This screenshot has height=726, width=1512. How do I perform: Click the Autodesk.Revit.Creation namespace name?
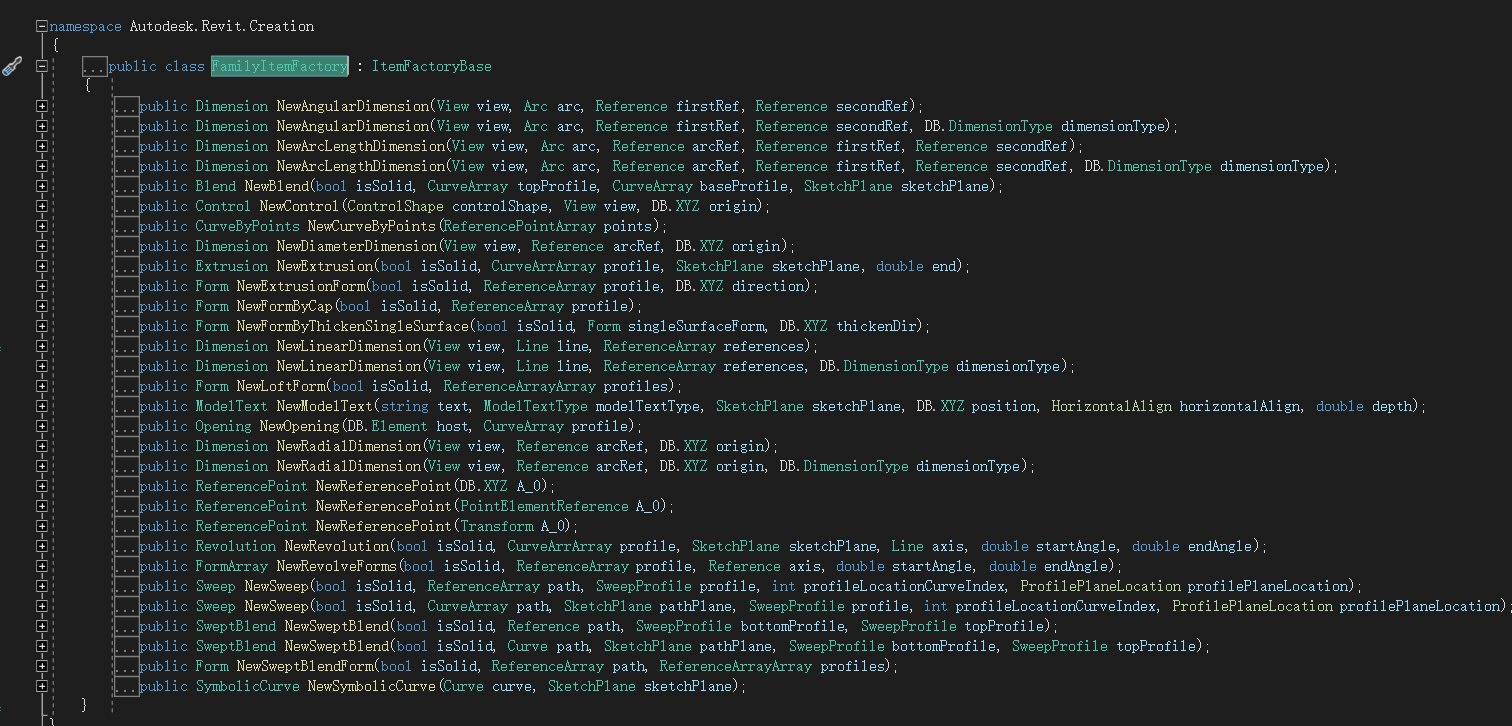[221, 26]
